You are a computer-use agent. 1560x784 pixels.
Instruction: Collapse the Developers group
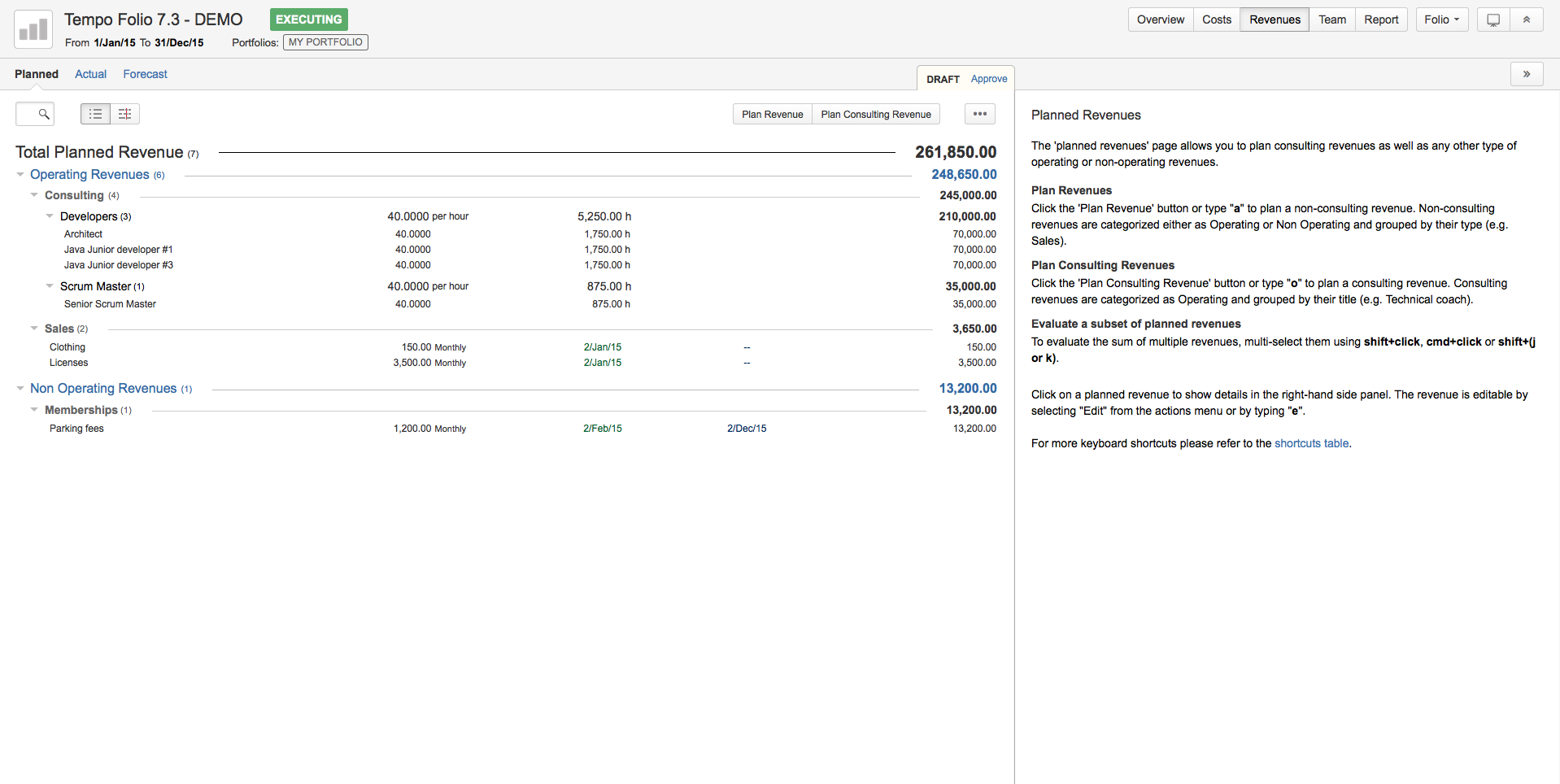point(49,216)
